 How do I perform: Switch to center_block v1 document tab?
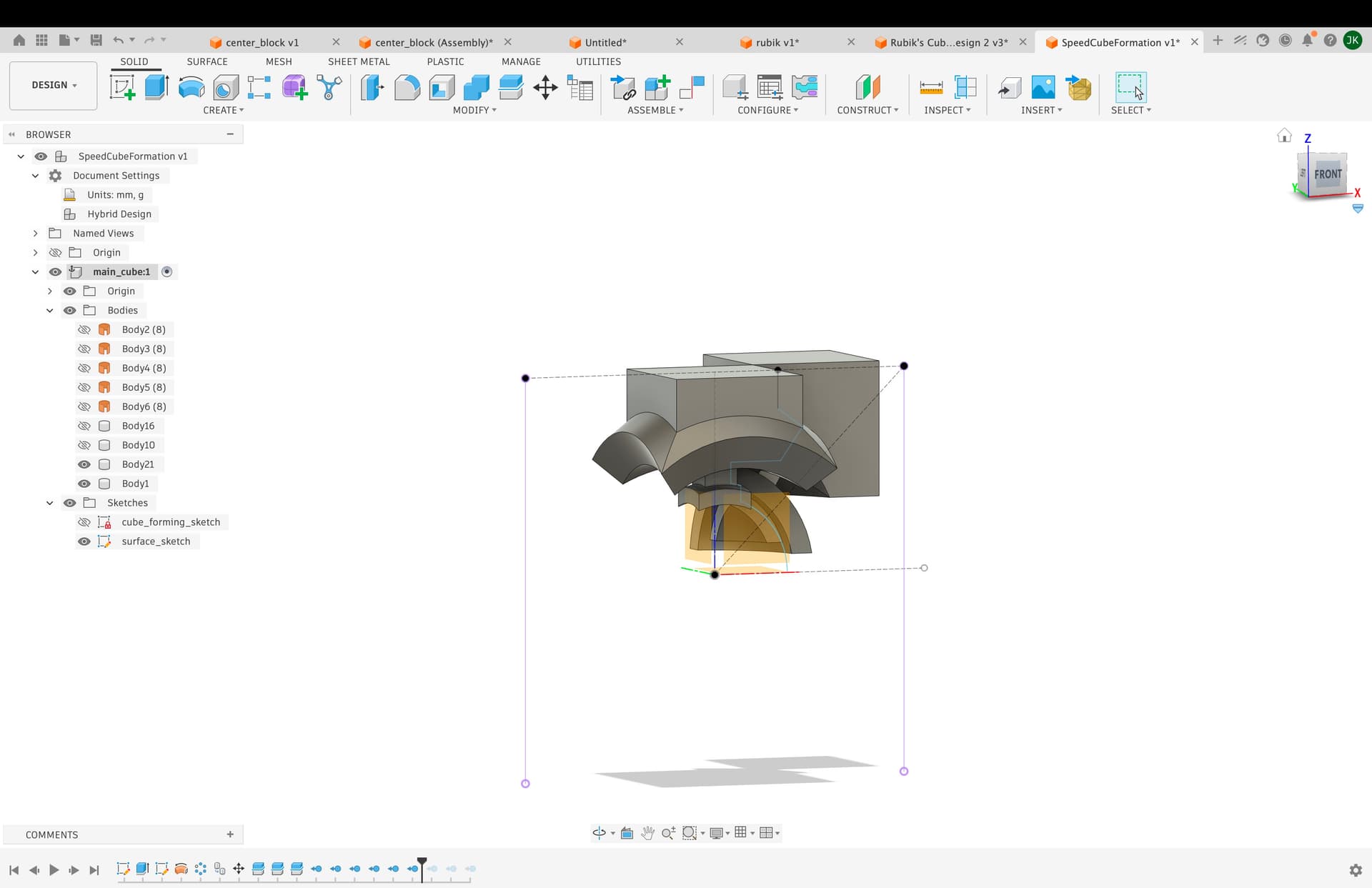pos(262,42)
